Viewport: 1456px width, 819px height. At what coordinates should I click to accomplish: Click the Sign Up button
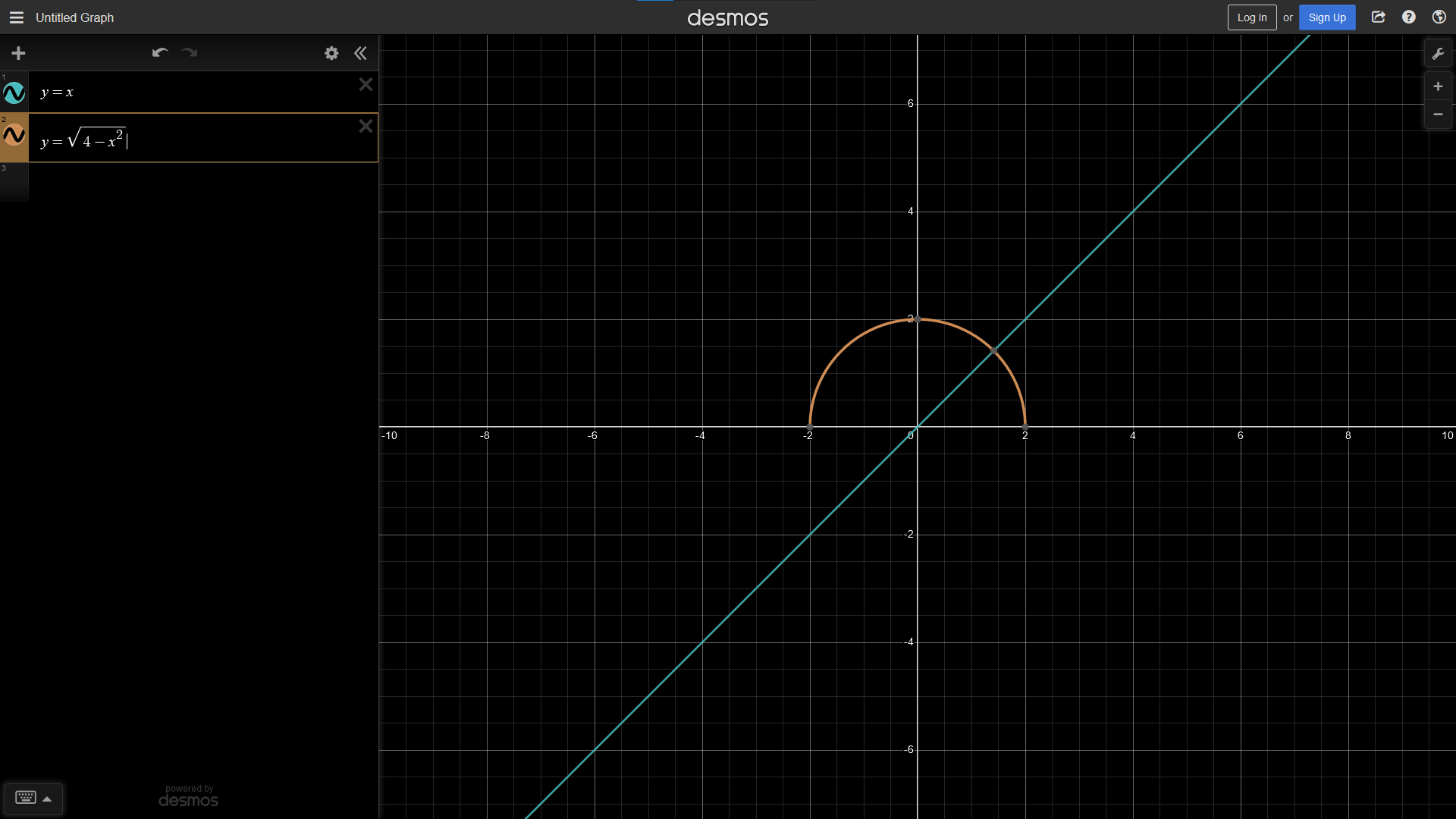click(1327, 17)
